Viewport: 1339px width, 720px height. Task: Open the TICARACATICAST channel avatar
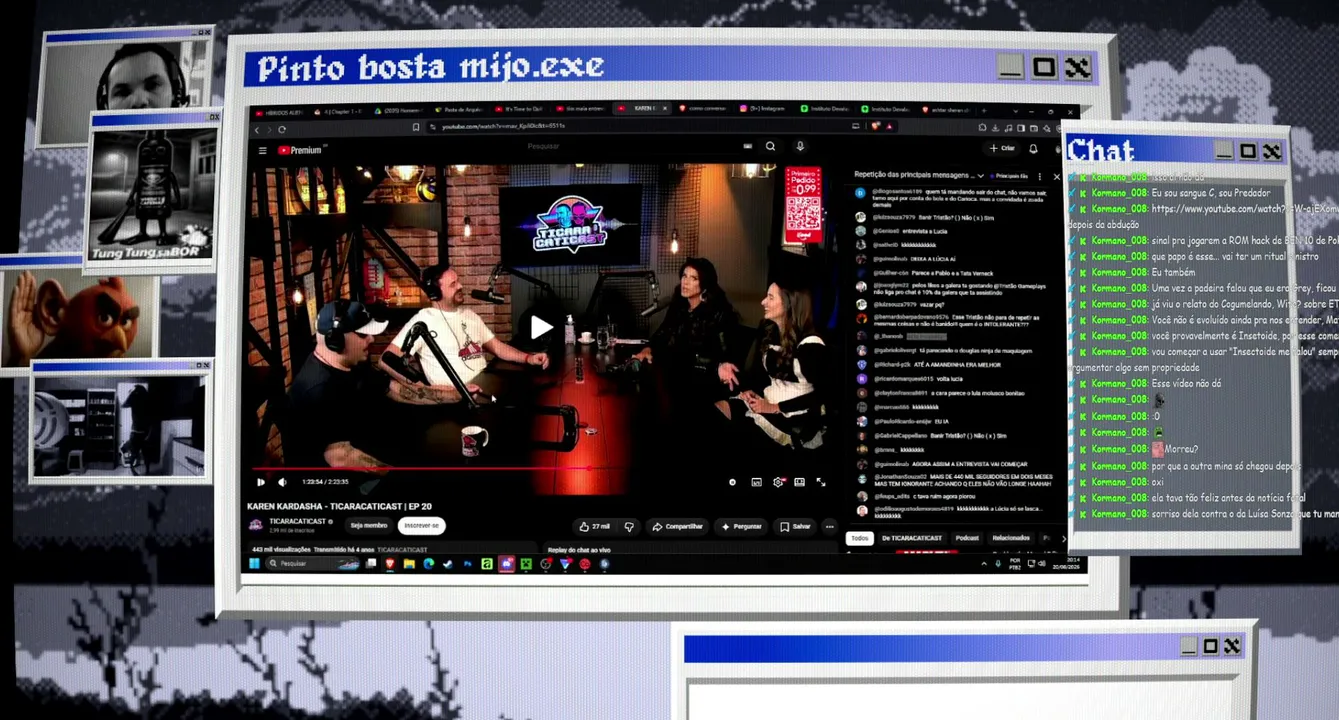pos(255,525)
